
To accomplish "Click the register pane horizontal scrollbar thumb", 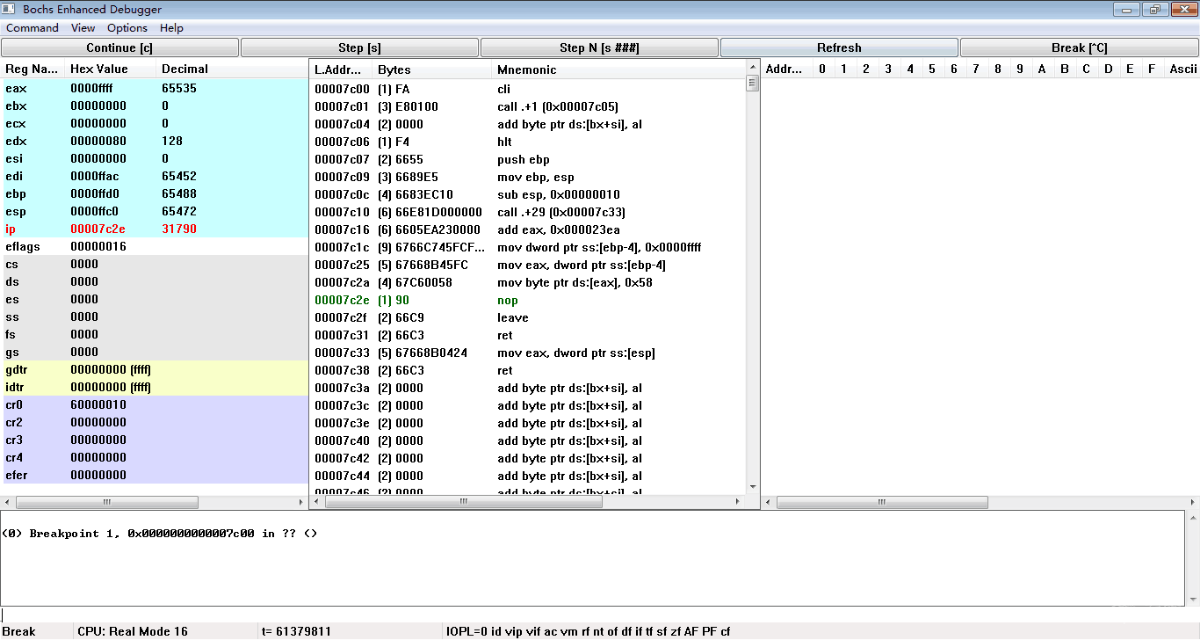I will (106, 502).
